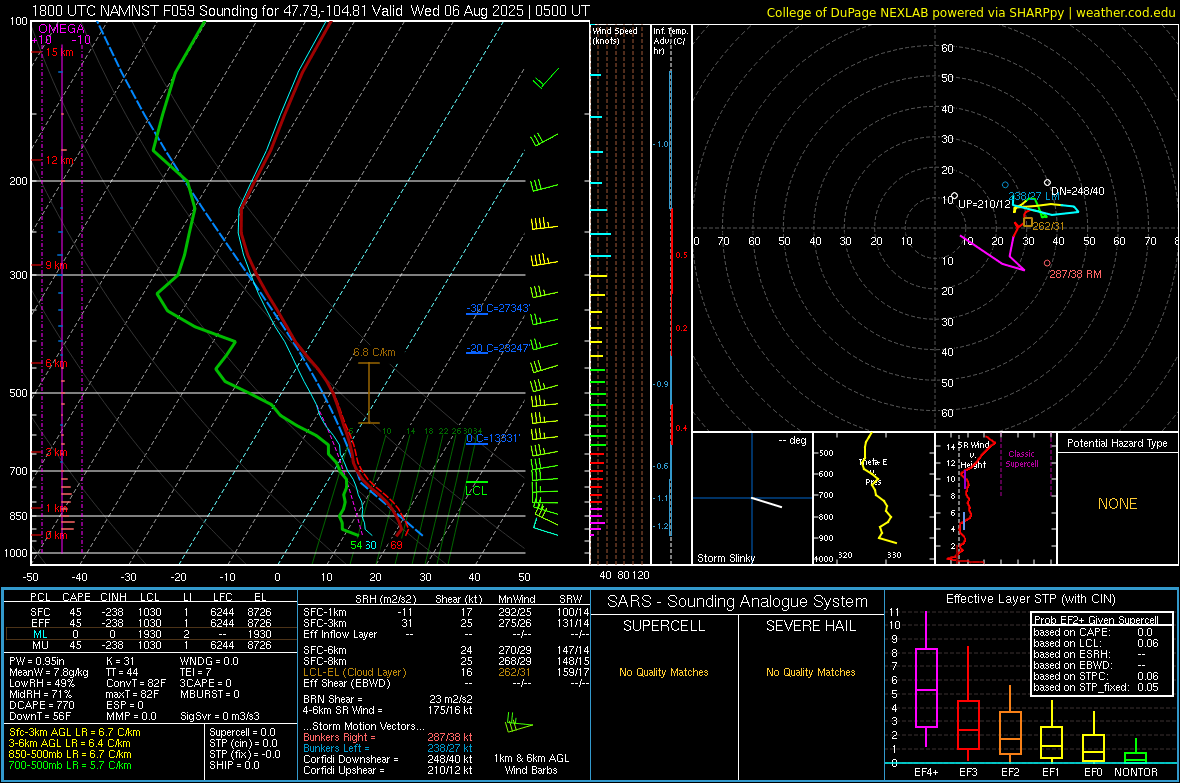This screenshot has height=783, width=1180.
Task: Click the K = 31 index value
Action: tap(120, 661)
